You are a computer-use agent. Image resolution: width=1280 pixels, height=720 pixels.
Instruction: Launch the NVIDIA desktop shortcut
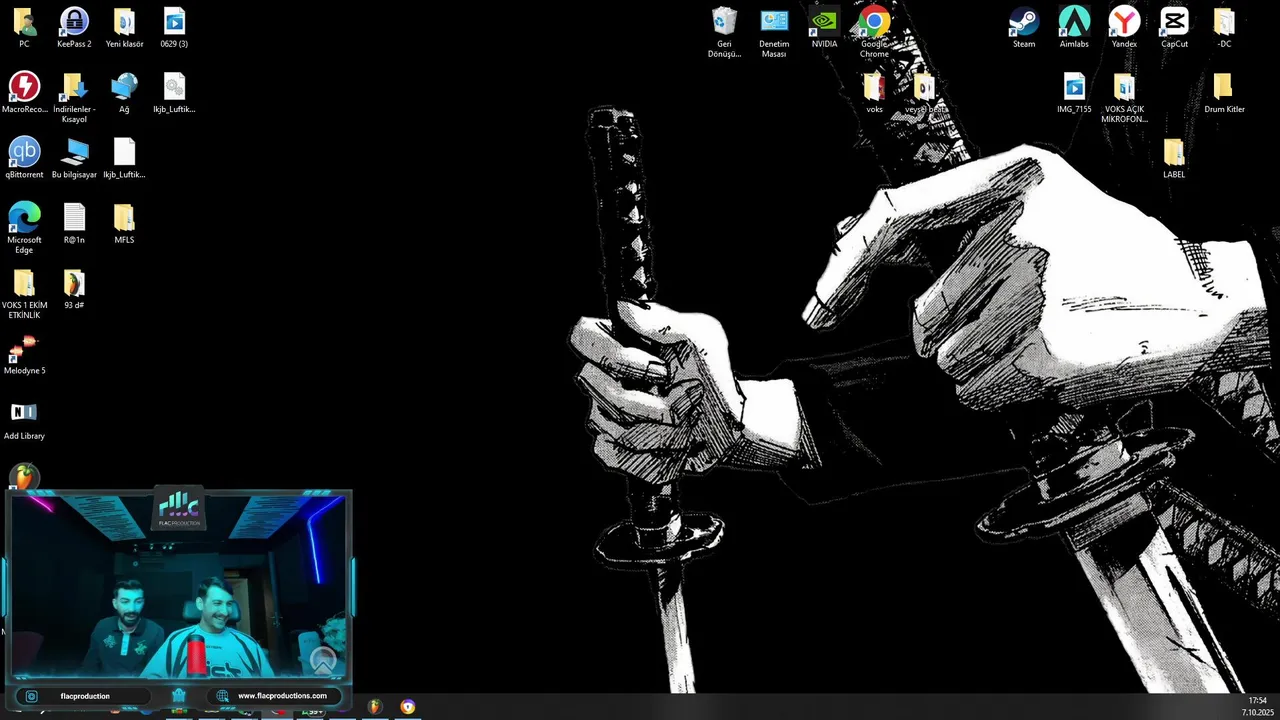tap(824, 27)
